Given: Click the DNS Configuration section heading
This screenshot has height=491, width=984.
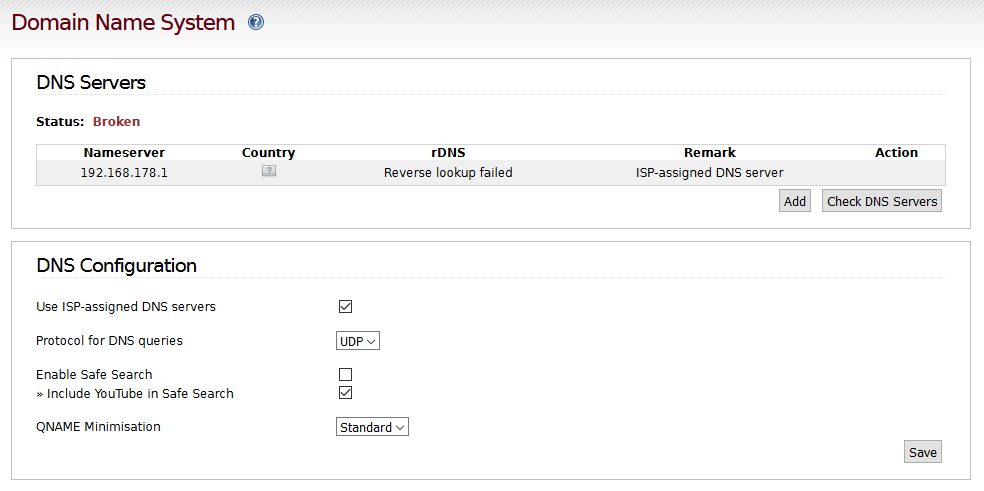Looking at the screenshot, I should point(117,266).
